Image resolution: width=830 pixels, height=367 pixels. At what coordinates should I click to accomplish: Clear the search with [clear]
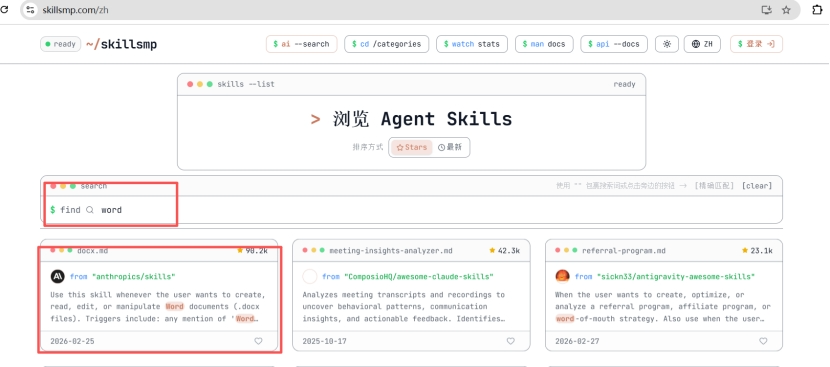(756, 186)
